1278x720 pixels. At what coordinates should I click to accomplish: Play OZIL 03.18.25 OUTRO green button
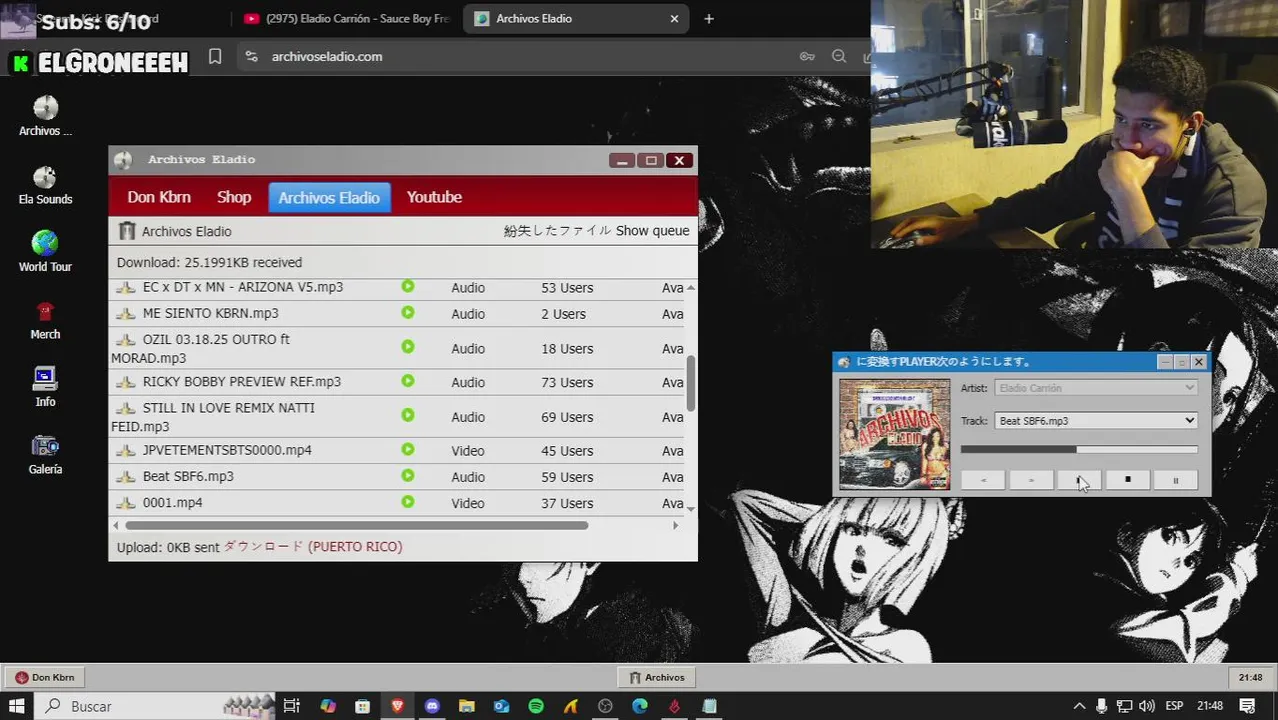408,347
